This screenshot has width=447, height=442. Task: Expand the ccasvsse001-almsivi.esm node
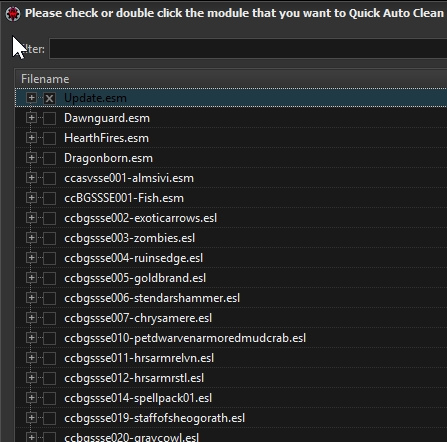pos(31,178)
